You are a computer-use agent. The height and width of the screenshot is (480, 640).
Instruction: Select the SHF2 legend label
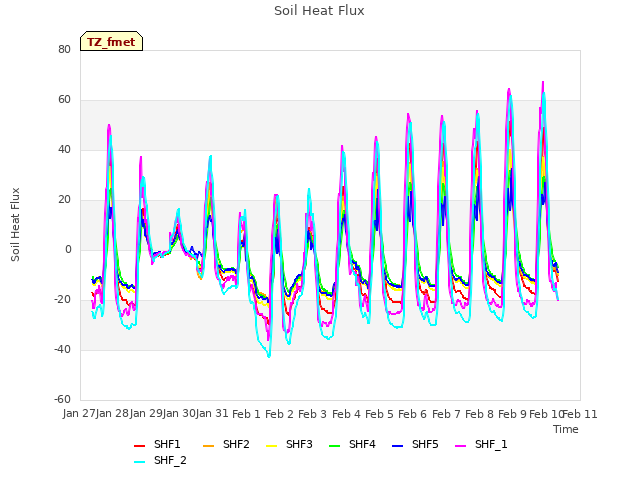click(x=236, y=444)
